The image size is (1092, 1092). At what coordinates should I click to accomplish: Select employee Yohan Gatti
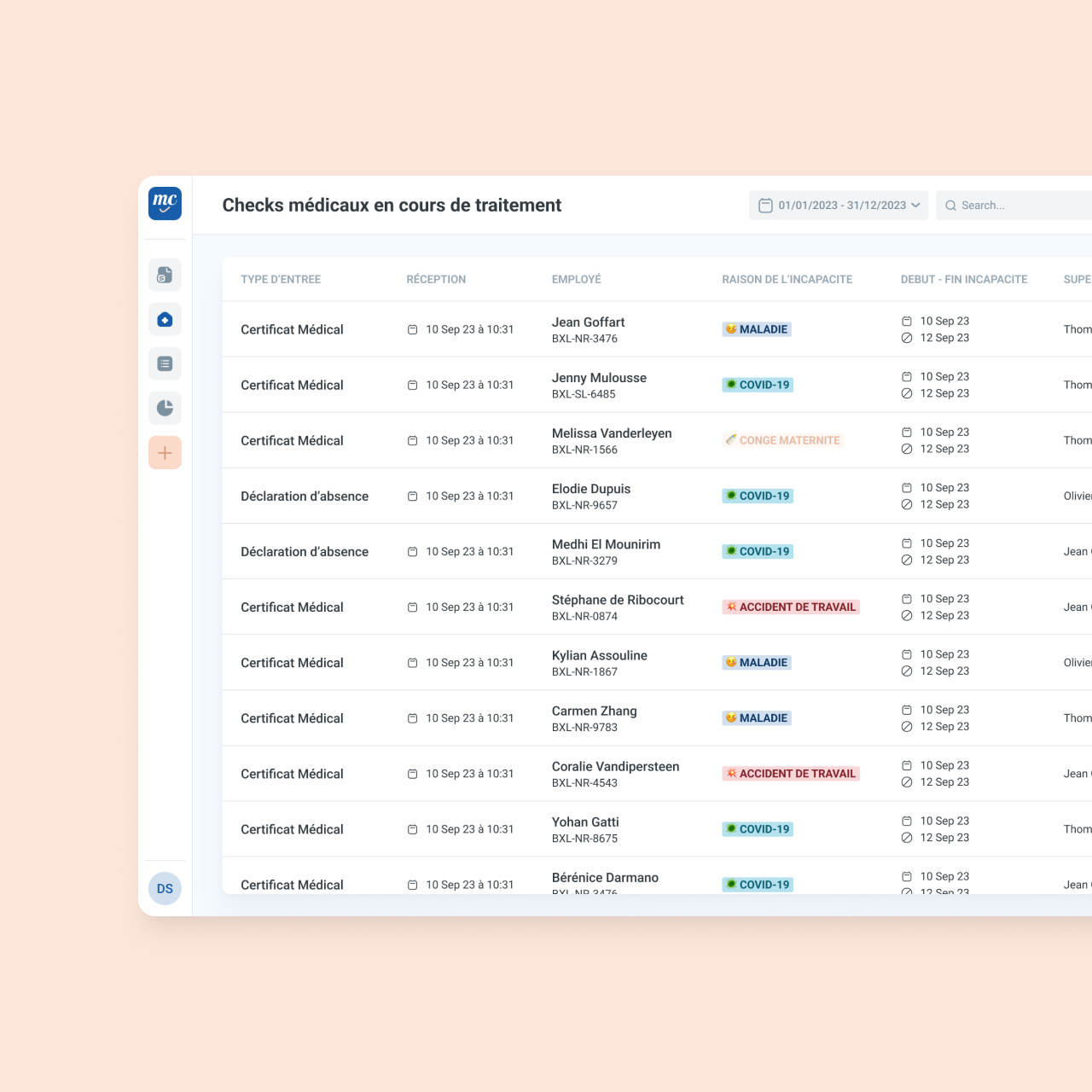click(x=585, y=821)
